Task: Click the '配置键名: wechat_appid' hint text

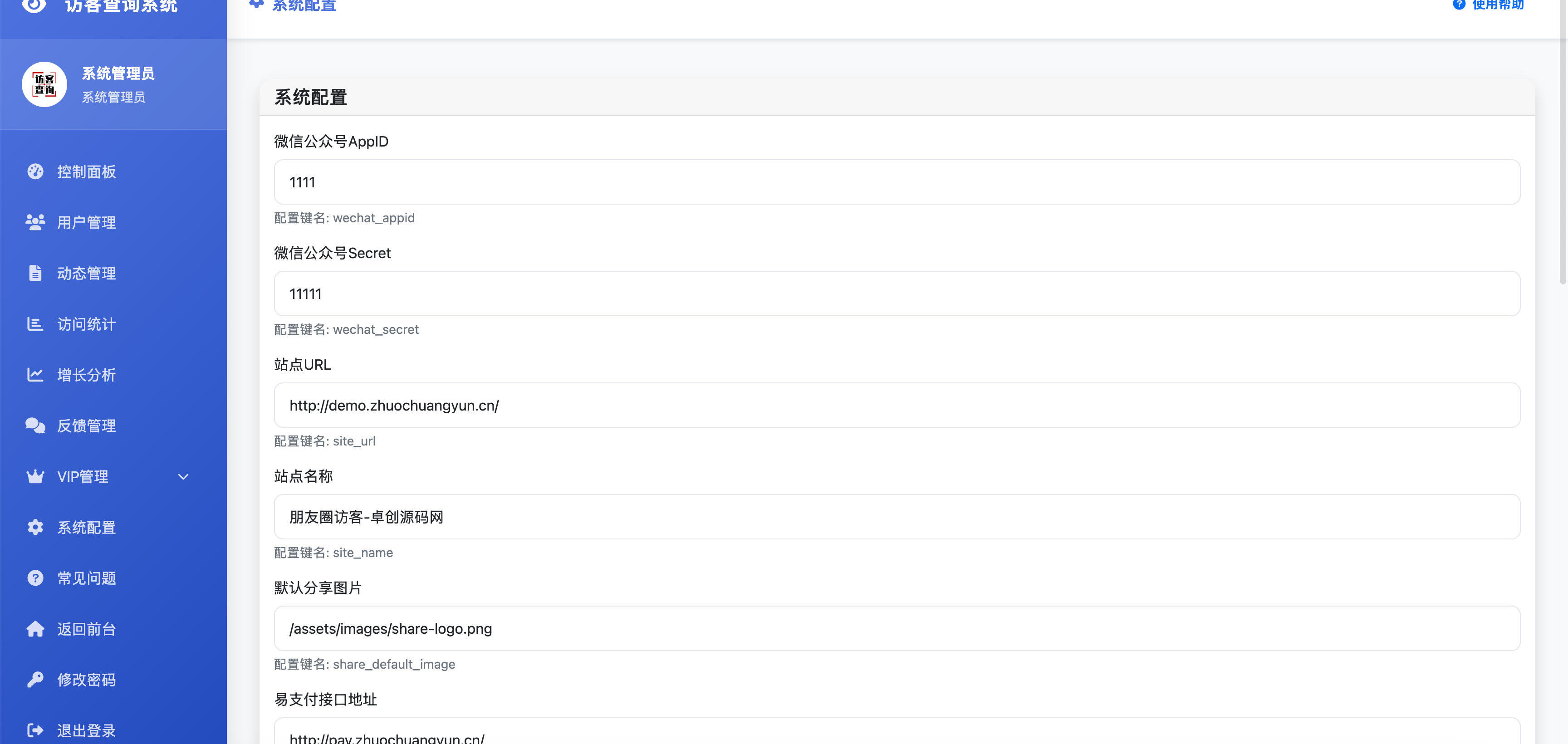Action: point(344,218)
